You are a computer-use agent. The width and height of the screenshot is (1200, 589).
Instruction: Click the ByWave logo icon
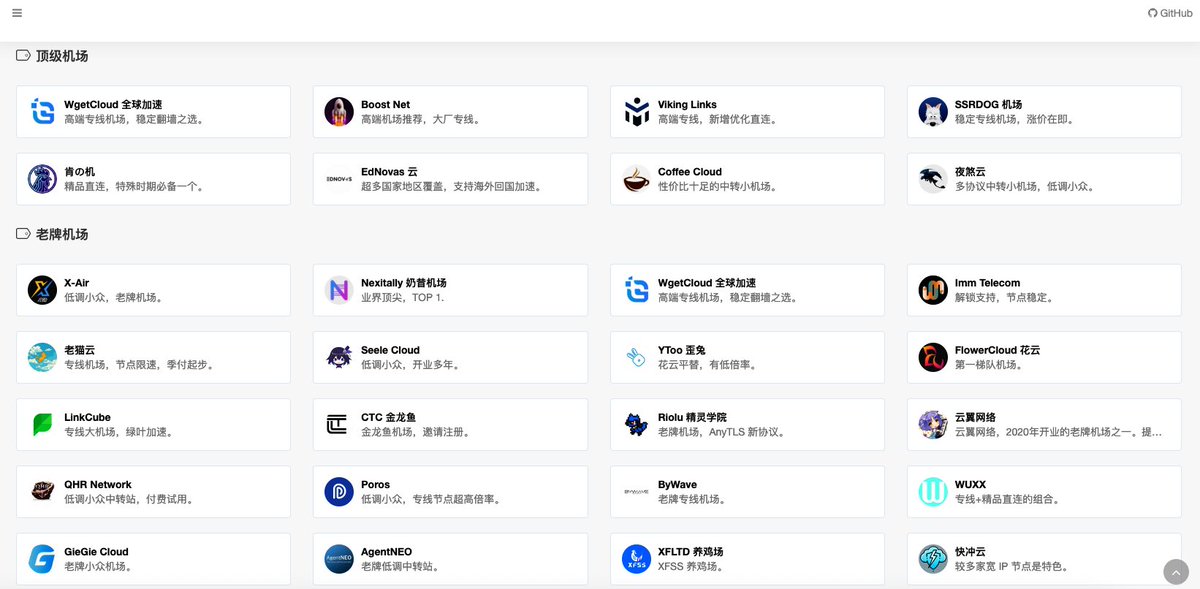(x=636, y=491)
